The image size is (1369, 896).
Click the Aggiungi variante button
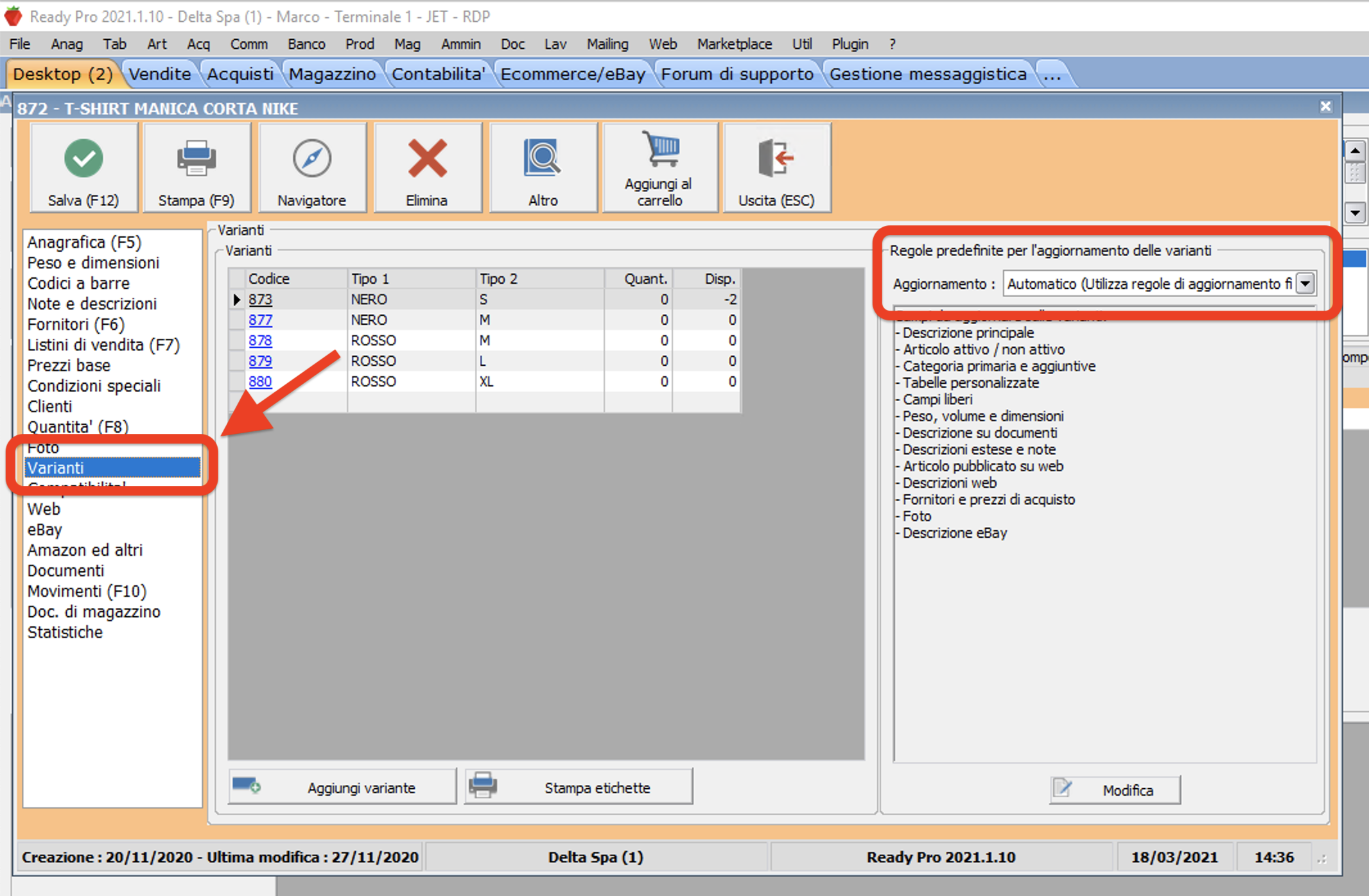coord(342,788)
